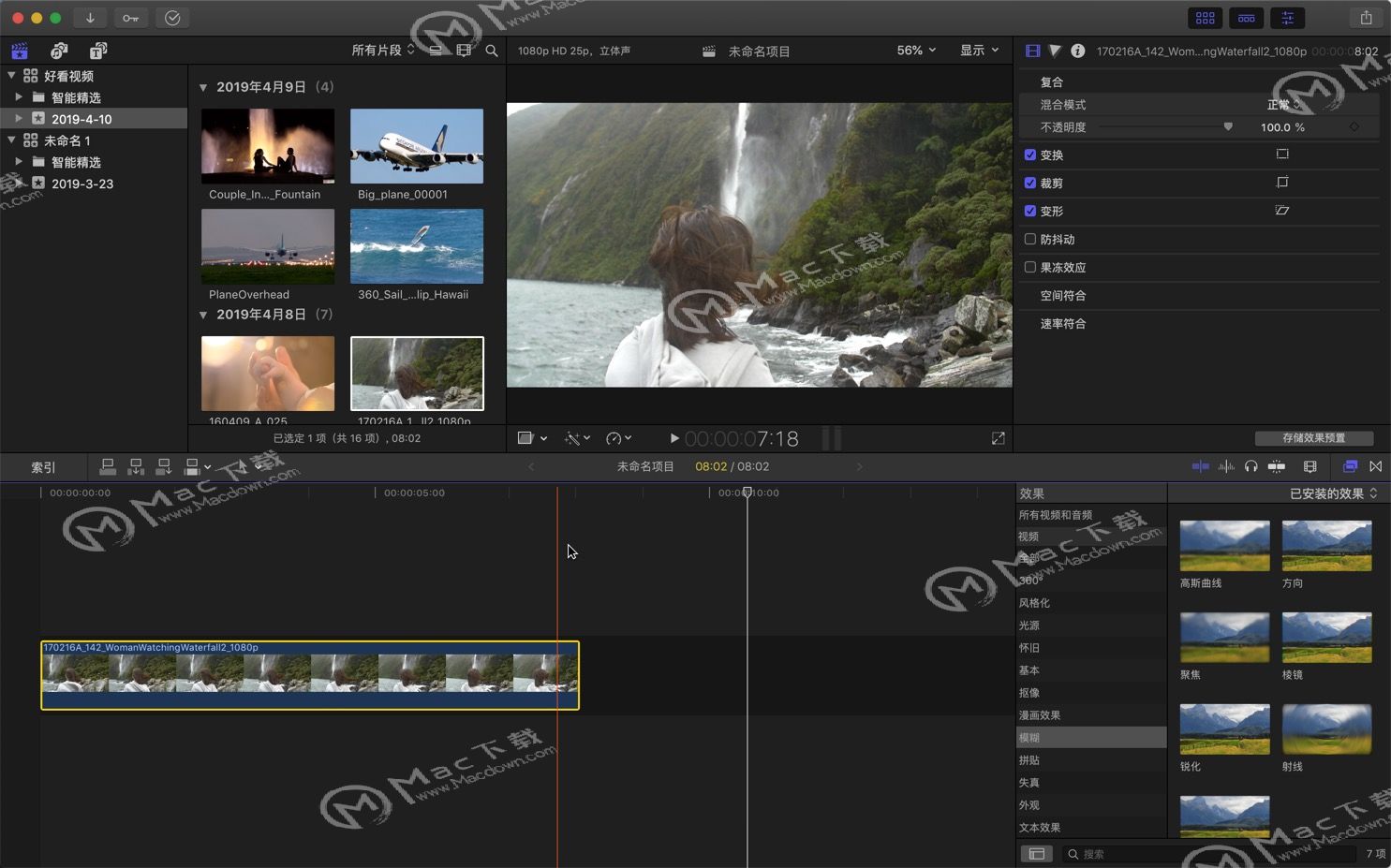Toggle the timeline panel layout button

coord(1247,18)
